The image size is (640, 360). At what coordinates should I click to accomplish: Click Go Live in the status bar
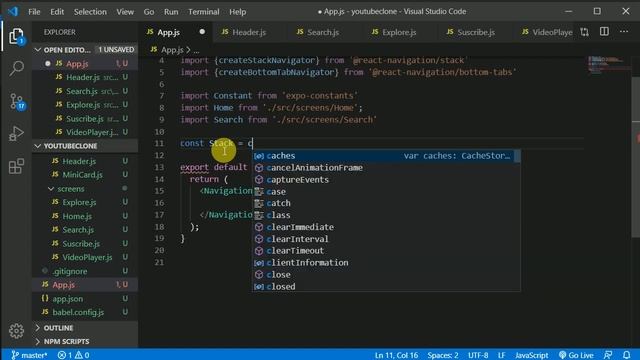point(576,355)
